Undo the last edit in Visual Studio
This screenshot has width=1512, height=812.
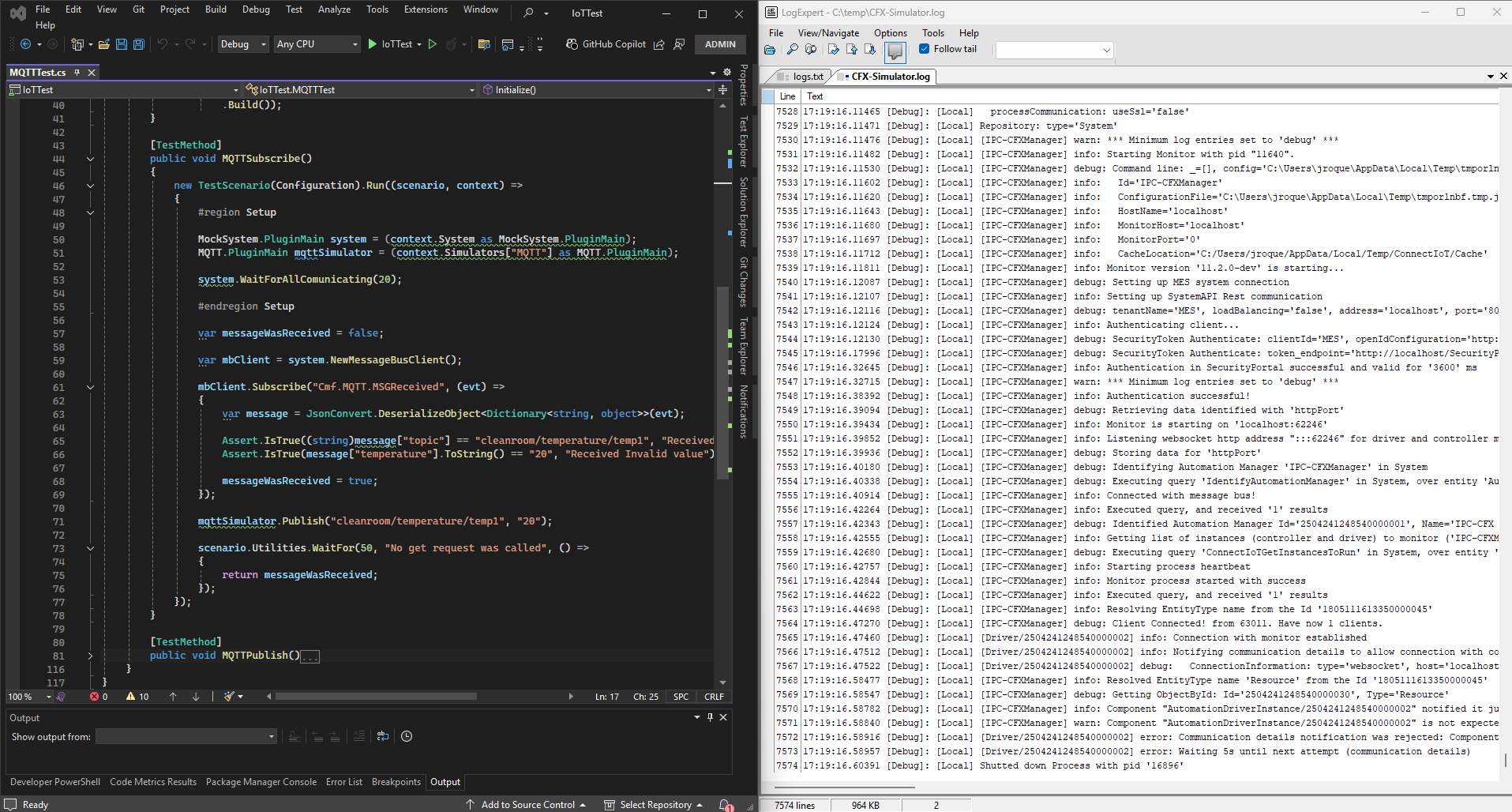coord(163,44)
